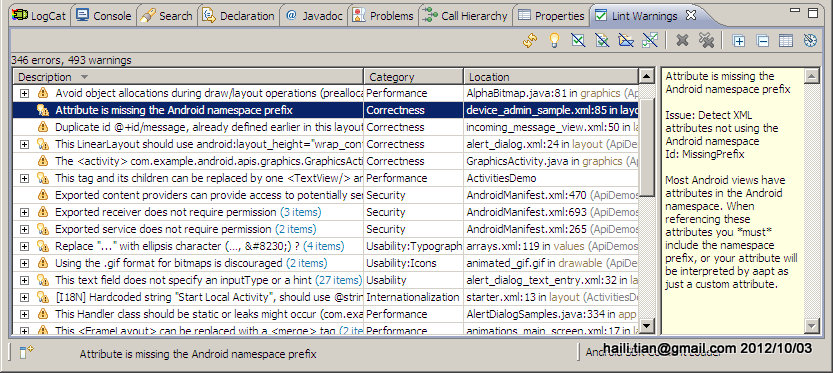
Task: Refresh the lint warnings list
Action: pyautogui.click(x=530, y=41)
